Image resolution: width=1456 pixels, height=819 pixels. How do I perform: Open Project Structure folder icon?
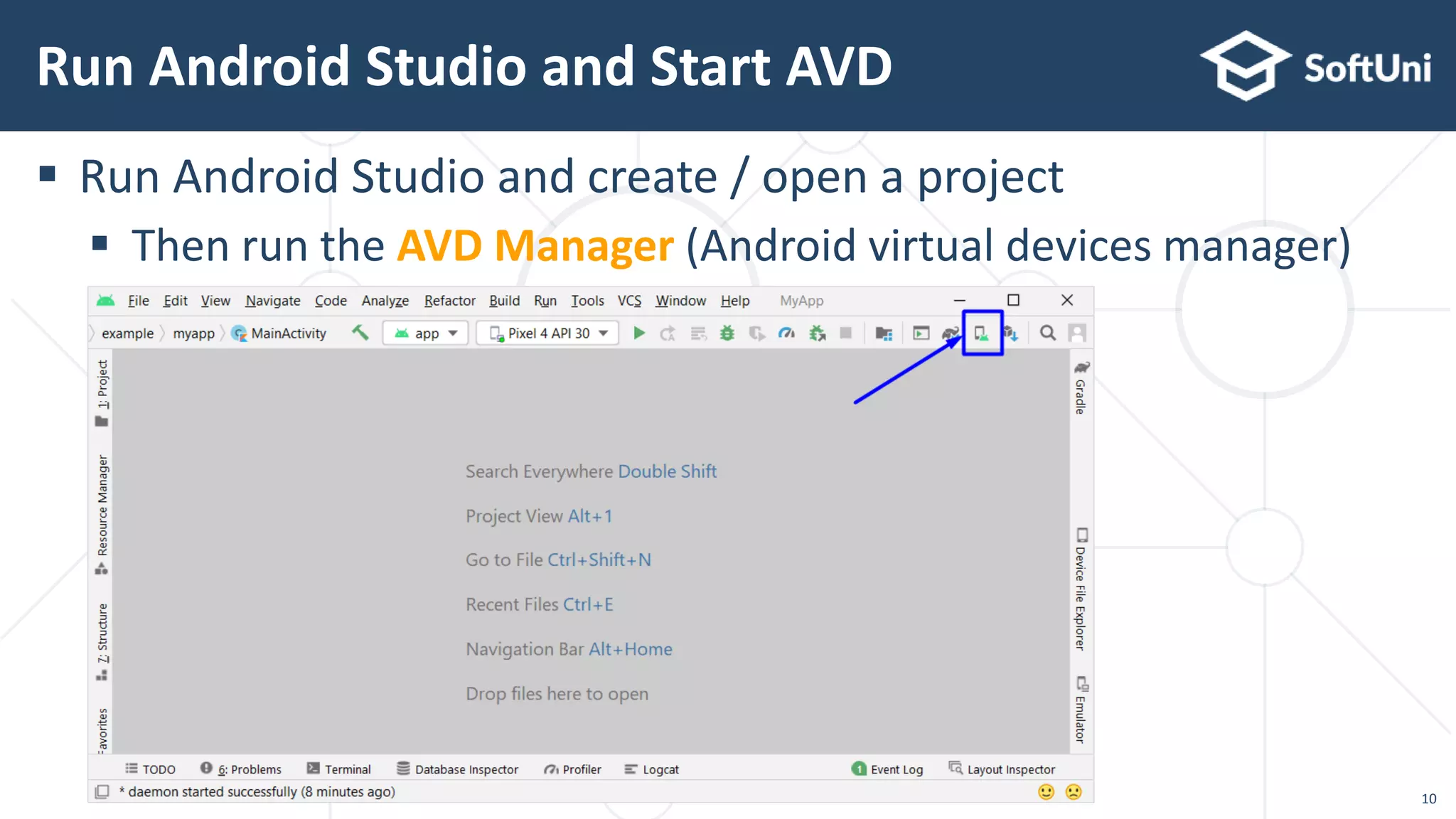(884, 333)
